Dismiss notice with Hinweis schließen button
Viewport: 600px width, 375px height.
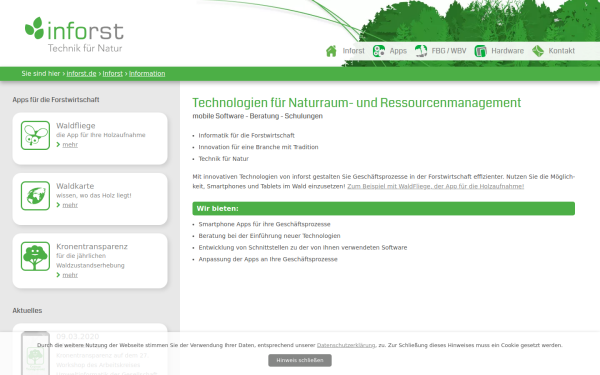click(x=300, y=360)
